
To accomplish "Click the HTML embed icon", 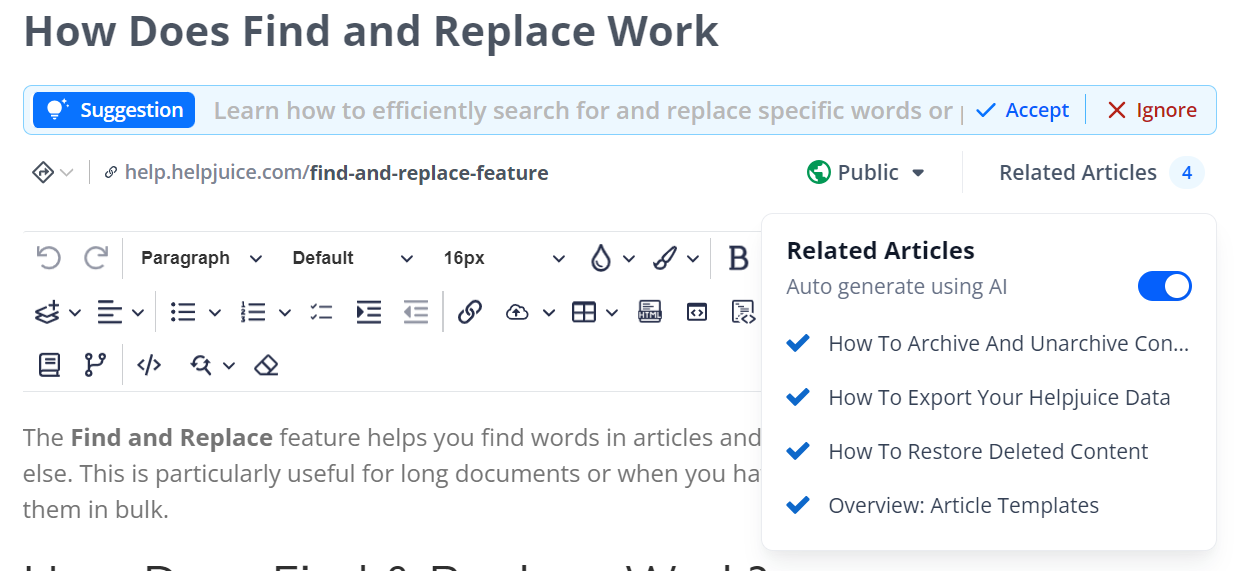I will tap(650, 313).
